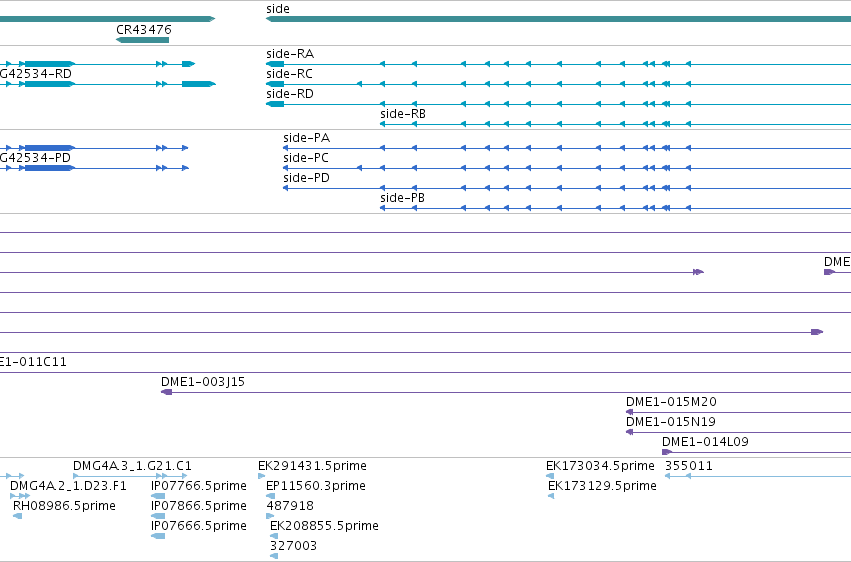Click the E1-011C11 clone label
The height and width of the screenshot is (562, 851).
point(33,362)
